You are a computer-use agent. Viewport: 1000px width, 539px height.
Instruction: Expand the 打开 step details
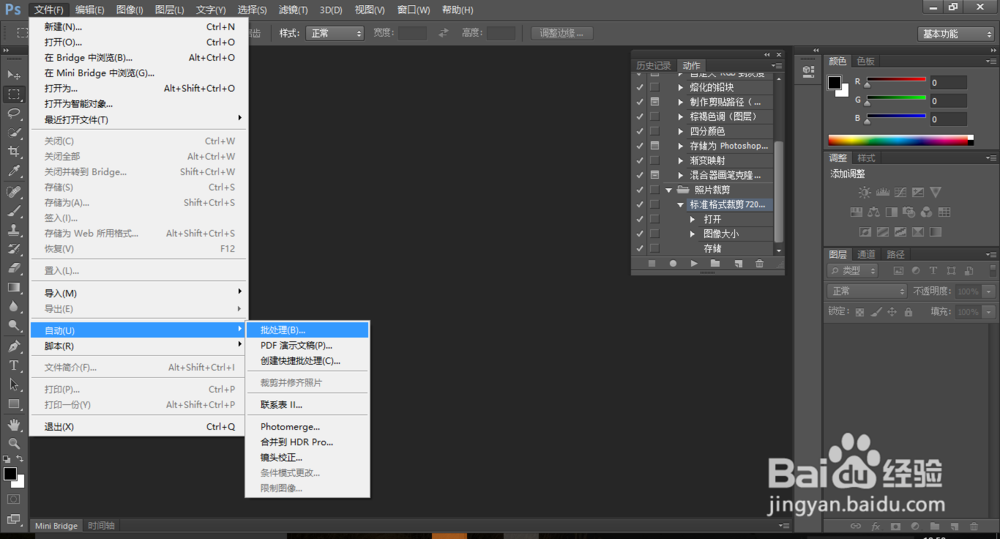coord(693,219)
